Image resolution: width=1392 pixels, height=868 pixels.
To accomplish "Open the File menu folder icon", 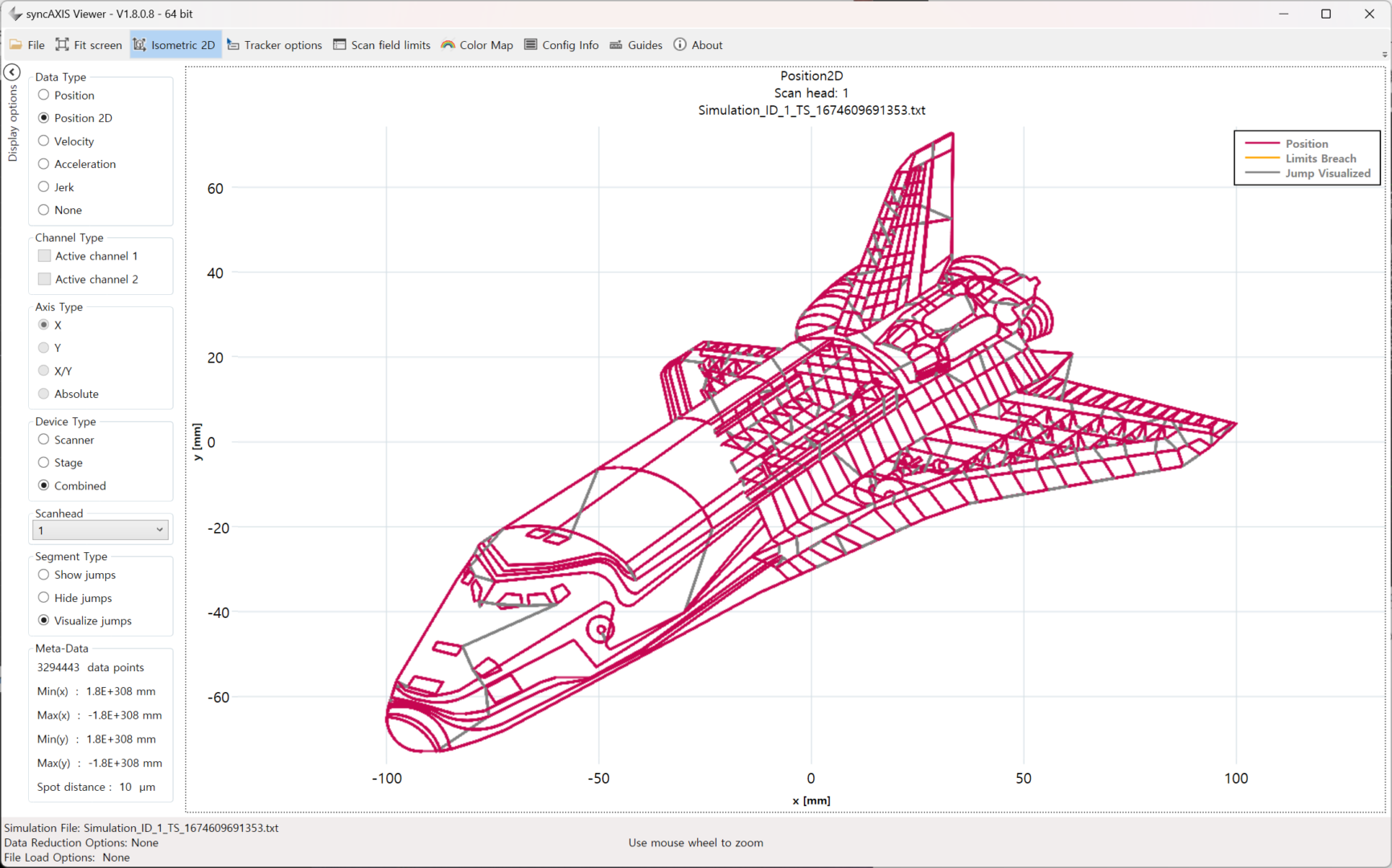I will (x=16, y=45).
